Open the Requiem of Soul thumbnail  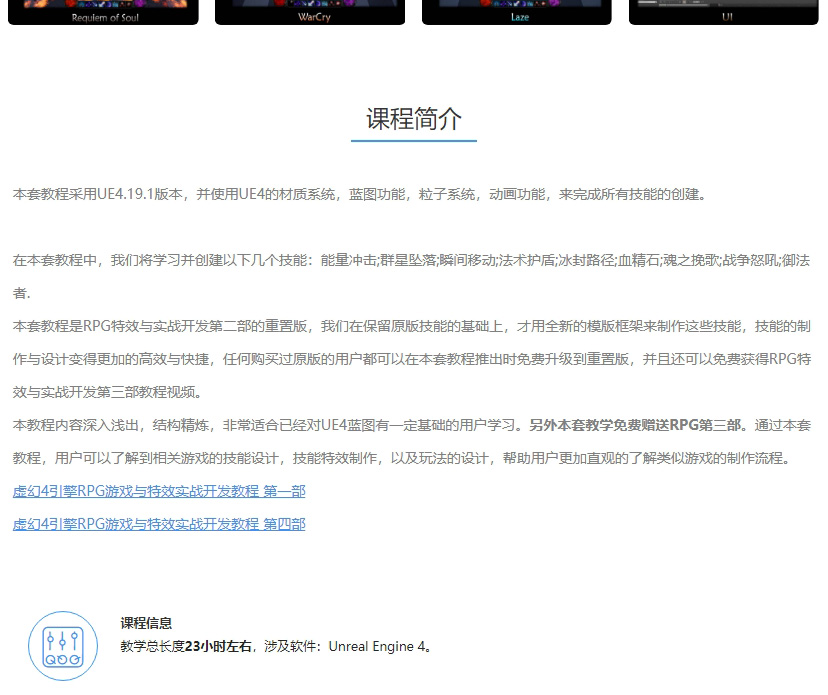104,12
